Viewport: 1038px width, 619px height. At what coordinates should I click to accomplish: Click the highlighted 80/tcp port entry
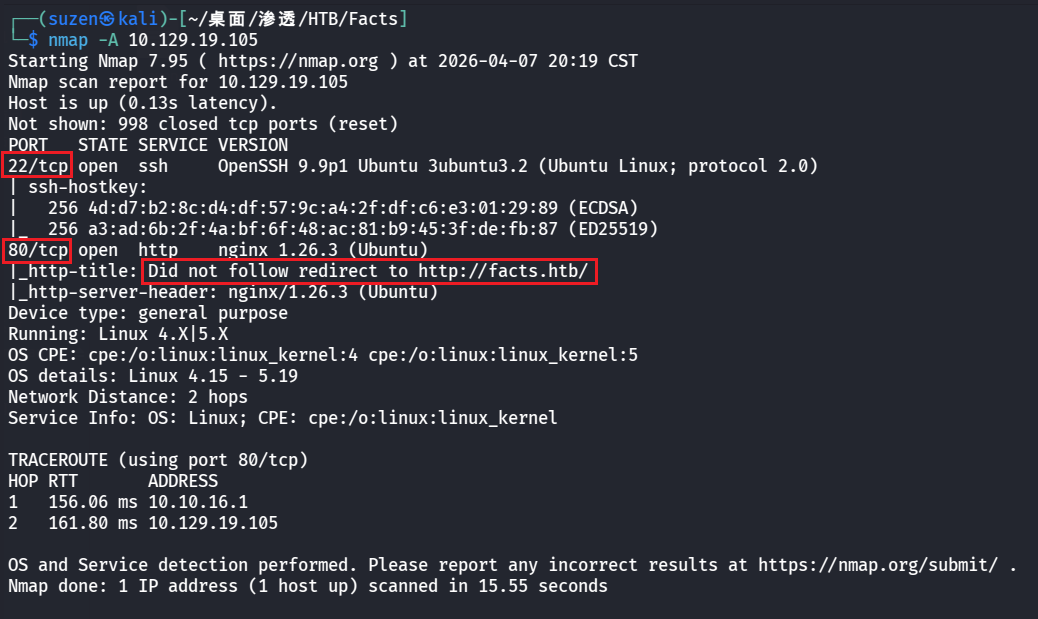[x=38, y=249]
